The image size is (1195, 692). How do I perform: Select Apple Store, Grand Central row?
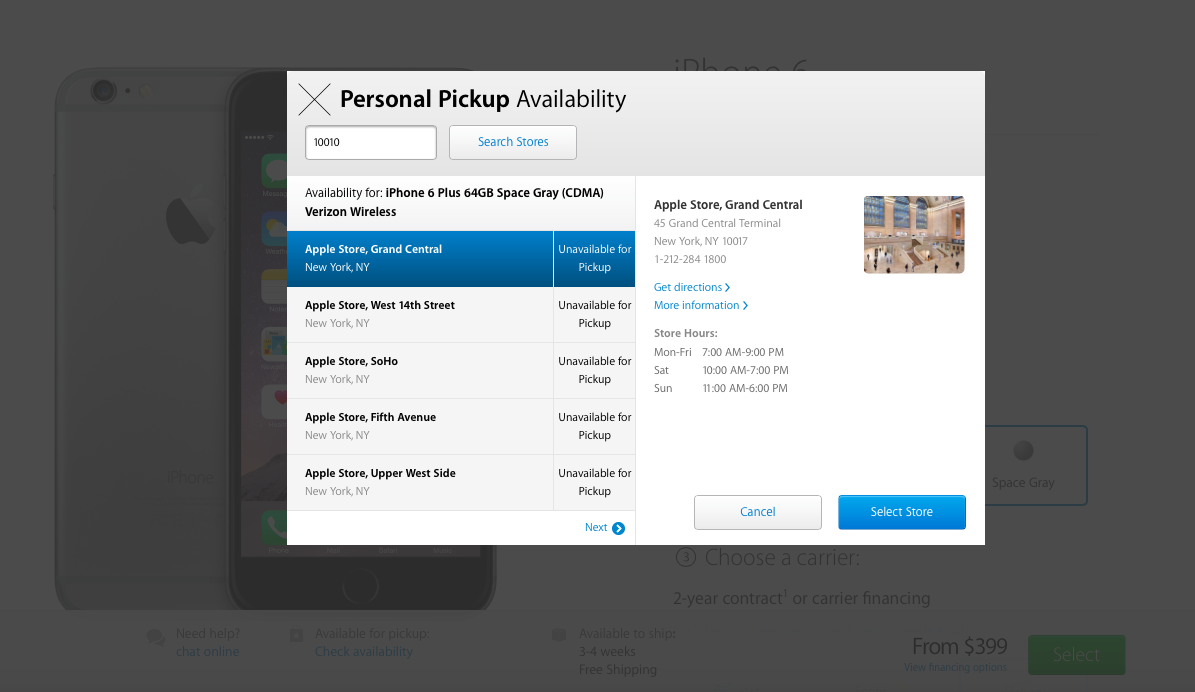[420, 259]
